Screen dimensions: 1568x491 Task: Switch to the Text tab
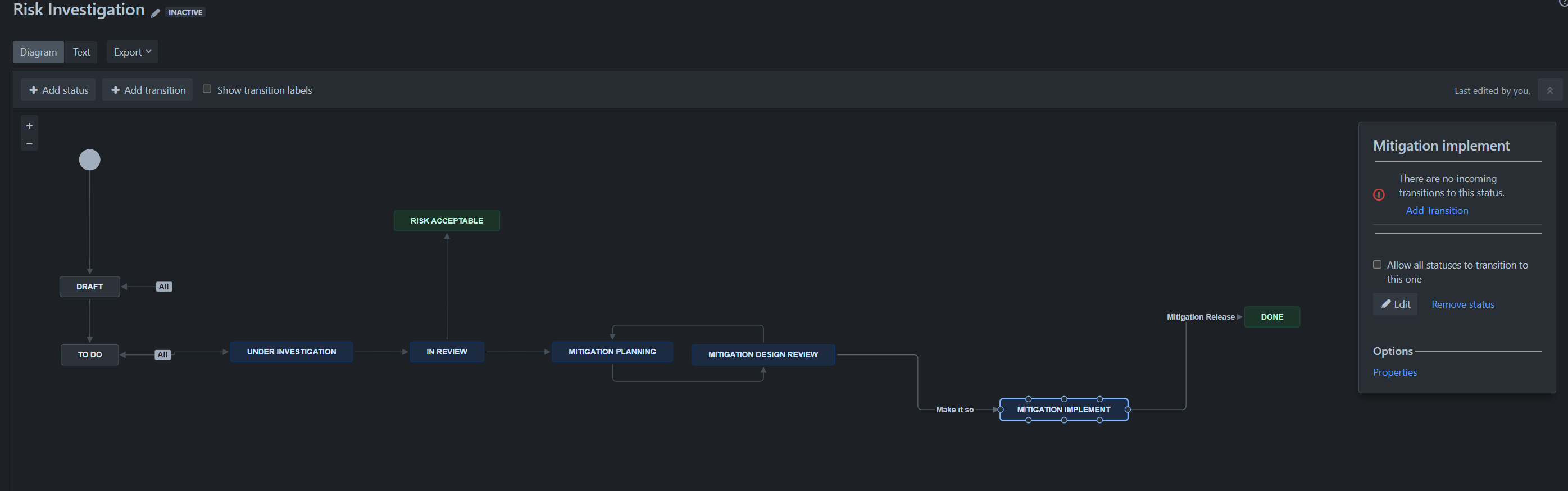(x=81, y=52)
